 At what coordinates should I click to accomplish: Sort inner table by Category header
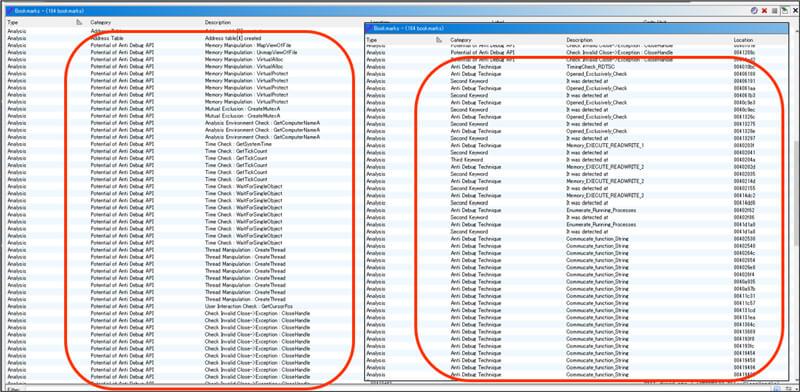coord(461,40)
